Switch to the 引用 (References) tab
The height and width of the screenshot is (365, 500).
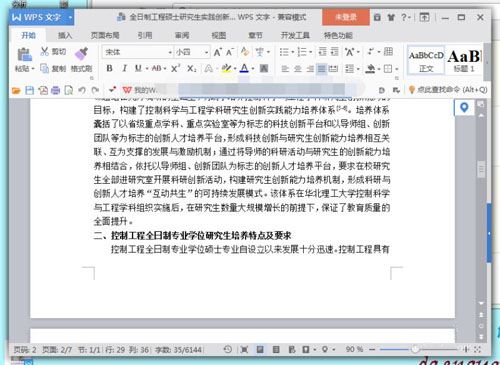coord(145,35)
